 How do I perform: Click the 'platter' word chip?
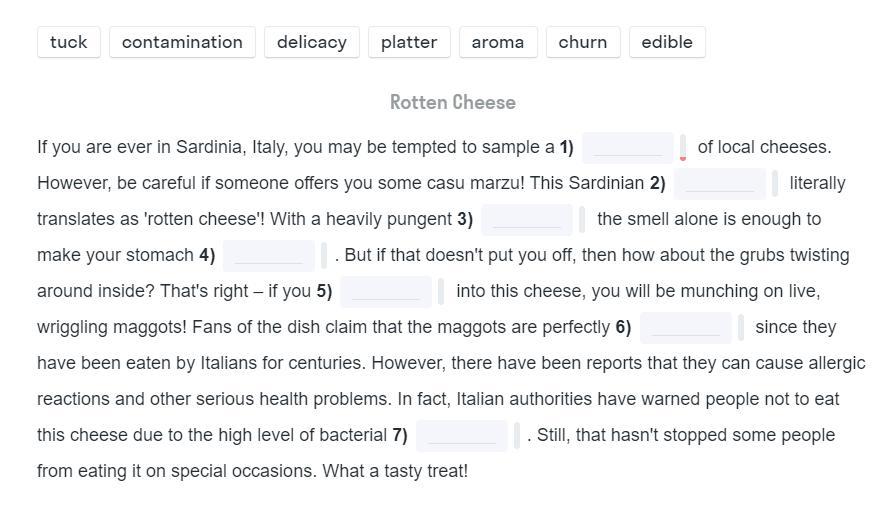click(409, 42)
